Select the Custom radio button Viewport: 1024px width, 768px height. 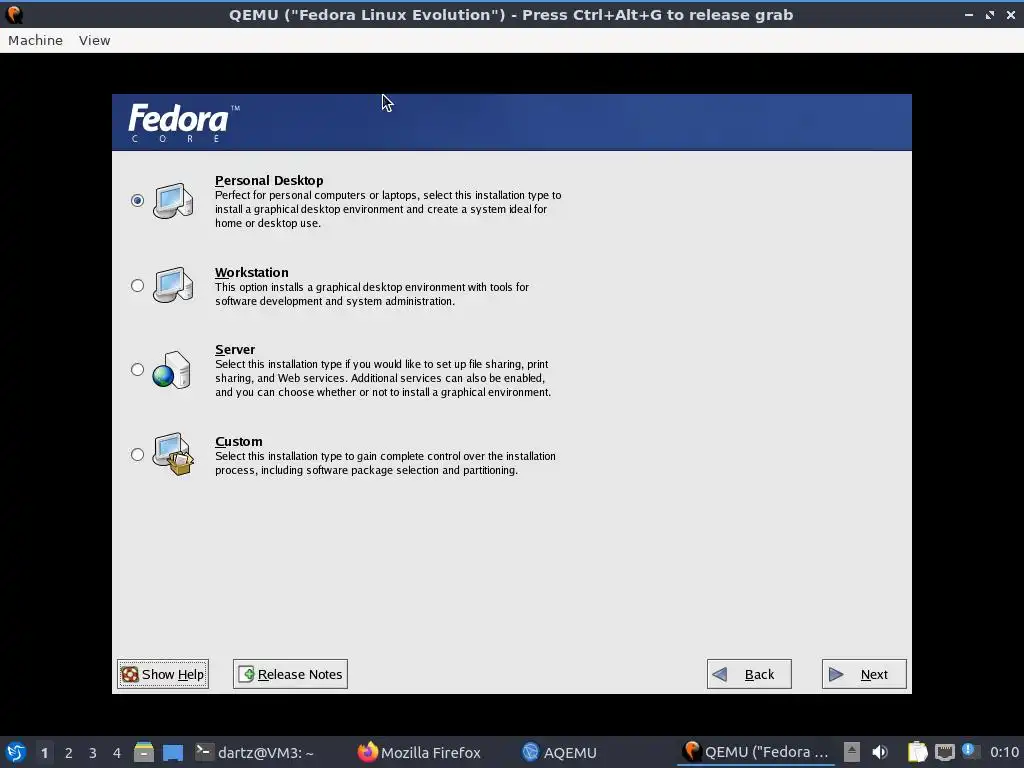(137, 455)
